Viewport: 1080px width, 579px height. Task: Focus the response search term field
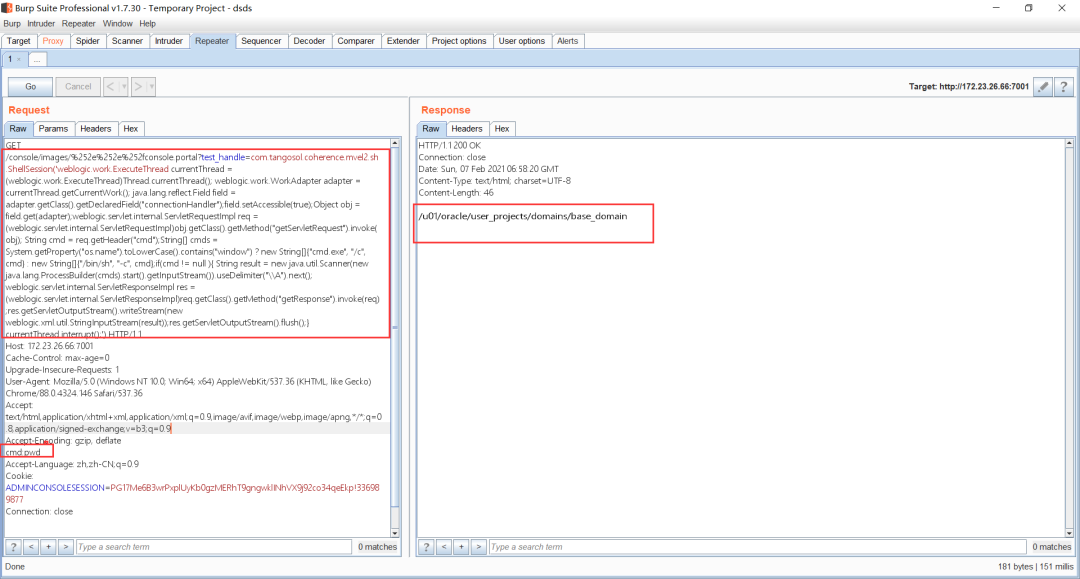(x=758, y=547)
